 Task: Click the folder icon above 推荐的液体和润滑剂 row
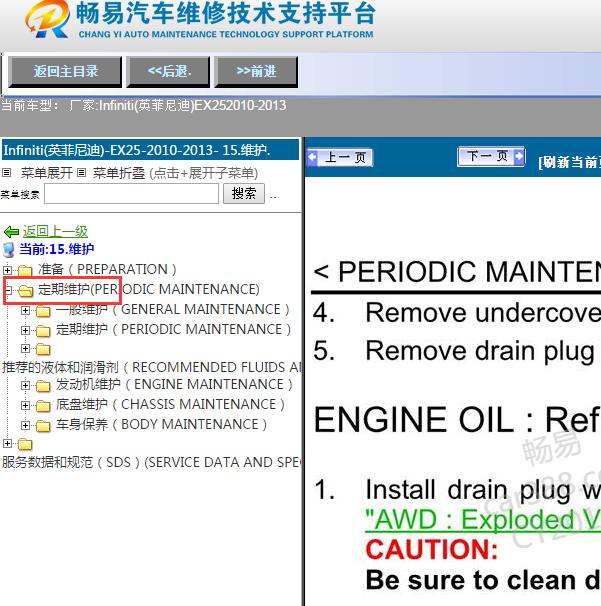click(43, 349)
